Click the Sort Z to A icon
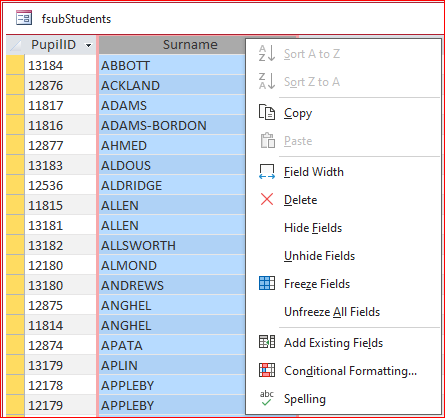Viewport: 445px width, 418px height. (x=267, y=81)
